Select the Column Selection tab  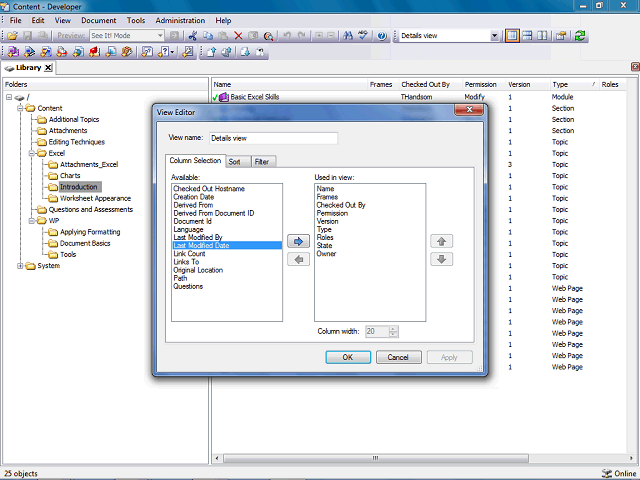[x=195, y=160]
